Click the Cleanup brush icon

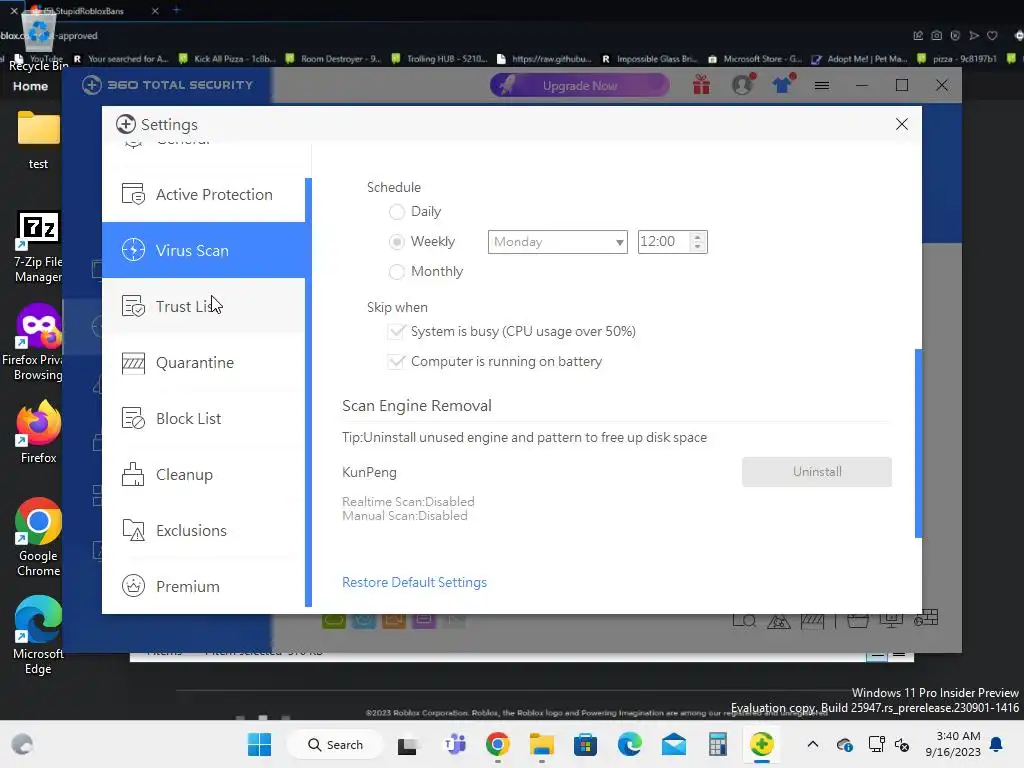coord(133,475)
